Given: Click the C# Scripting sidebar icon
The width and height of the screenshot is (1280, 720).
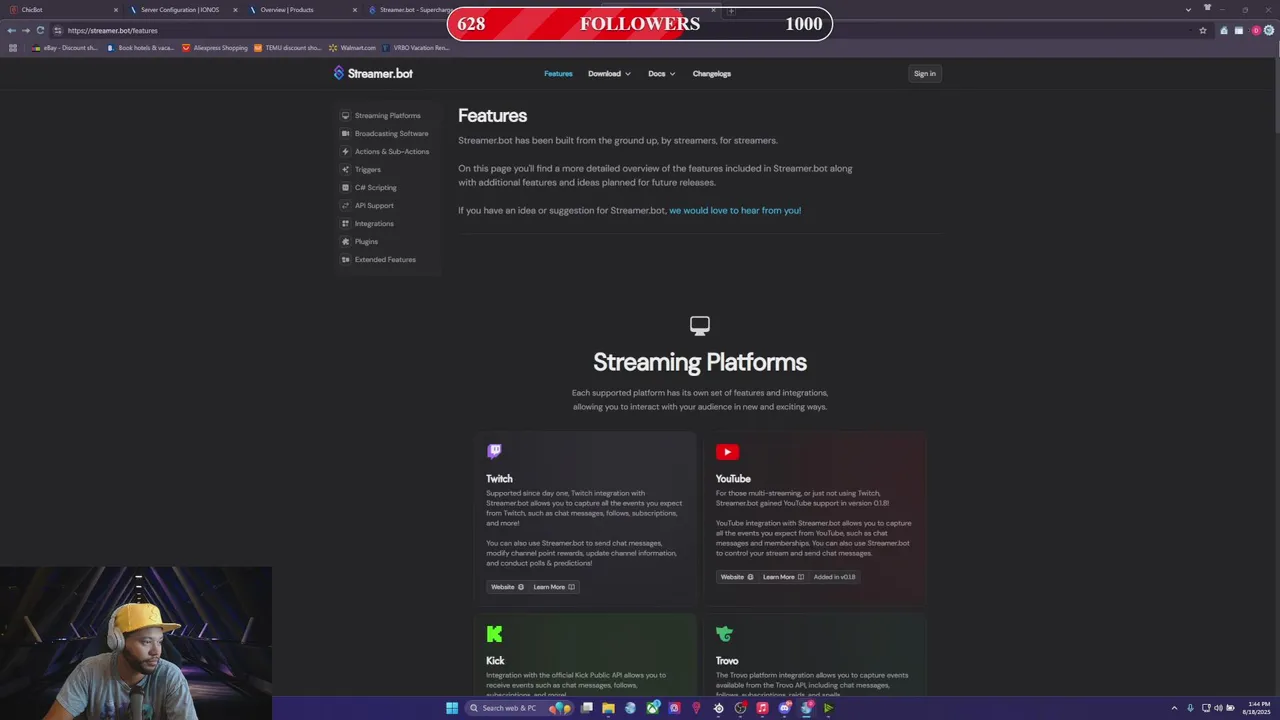Looking at the screenshot, I should (345, 187).
